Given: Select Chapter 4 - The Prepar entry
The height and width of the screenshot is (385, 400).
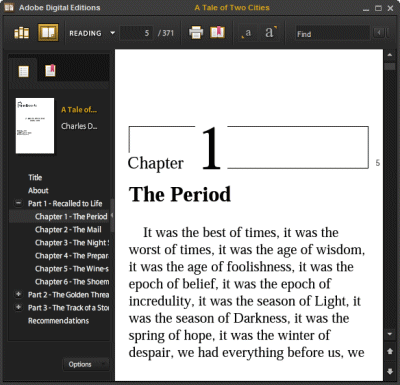Looking at the screenshot, I should point(72,256).
